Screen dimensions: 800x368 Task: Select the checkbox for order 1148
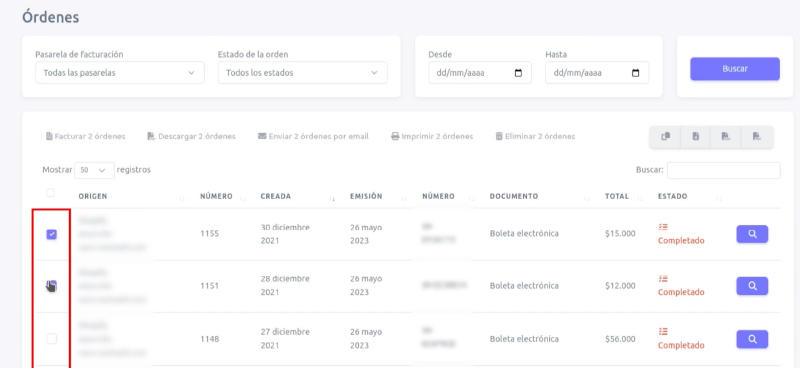click(52, 338)
